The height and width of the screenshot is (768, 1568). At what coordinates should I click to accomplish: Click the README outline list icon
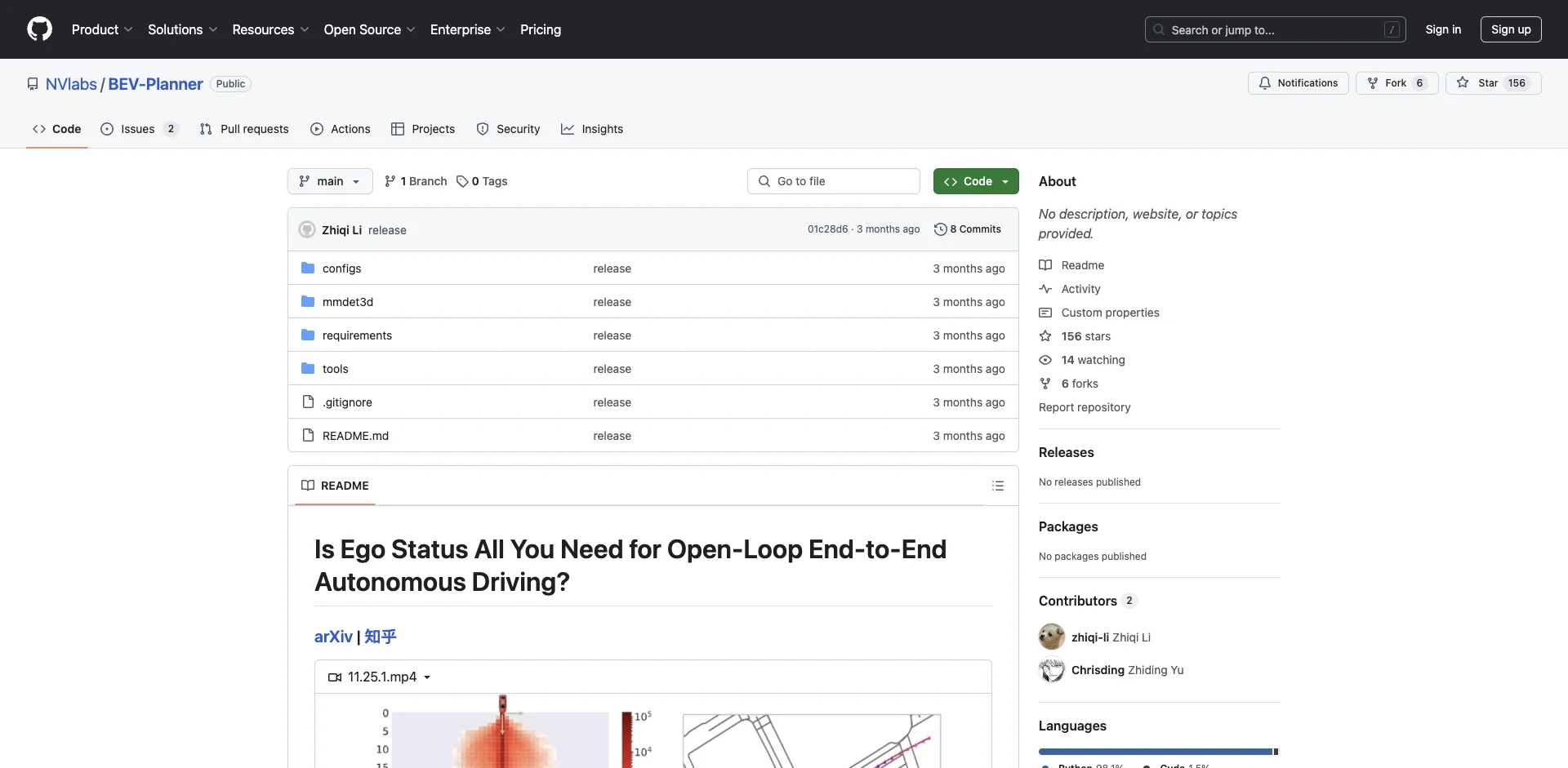(x=997, y=486)
